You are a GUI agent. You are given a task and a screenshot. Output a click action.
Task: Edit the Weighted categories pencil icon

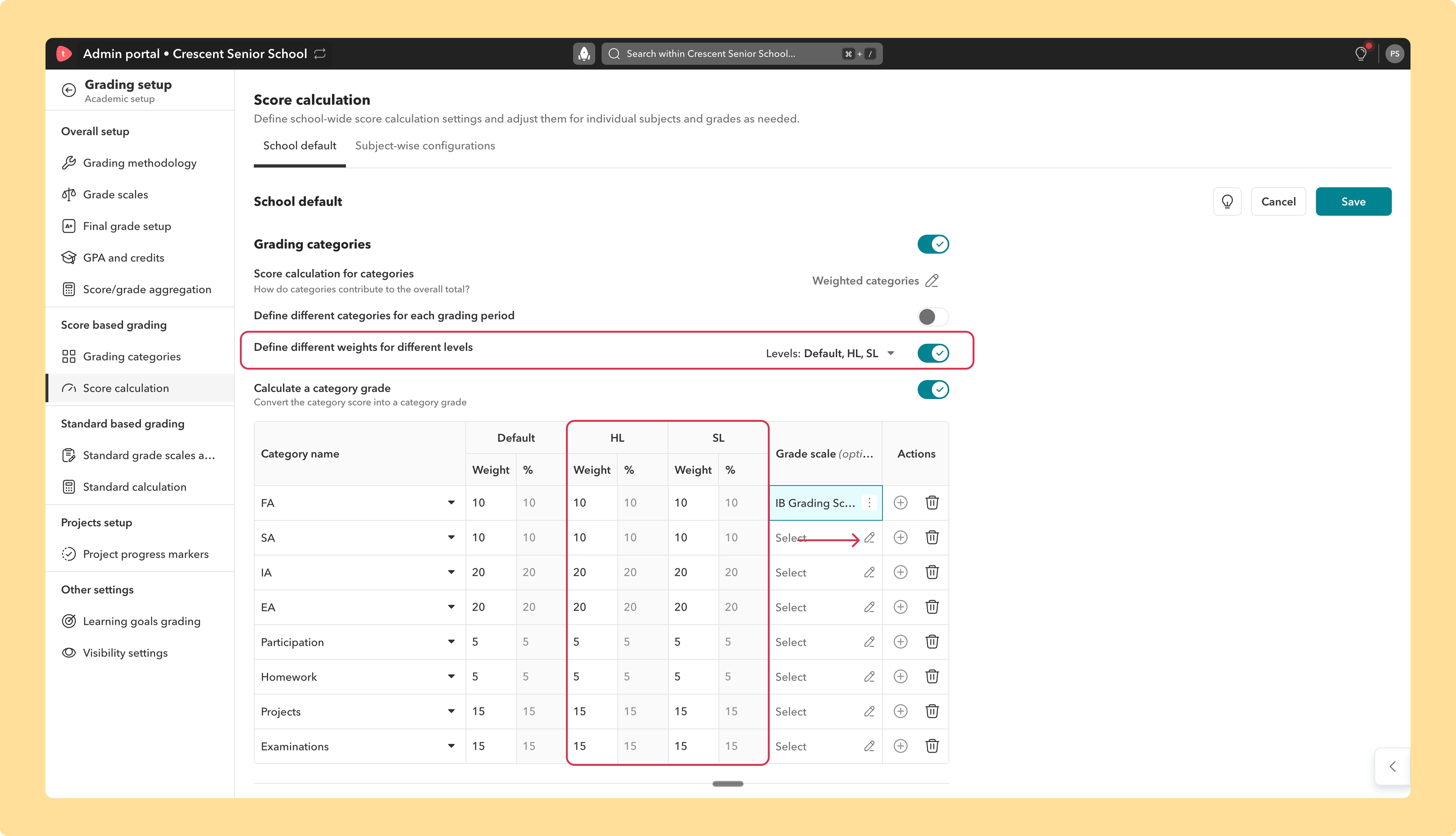(x=932, y=281)
